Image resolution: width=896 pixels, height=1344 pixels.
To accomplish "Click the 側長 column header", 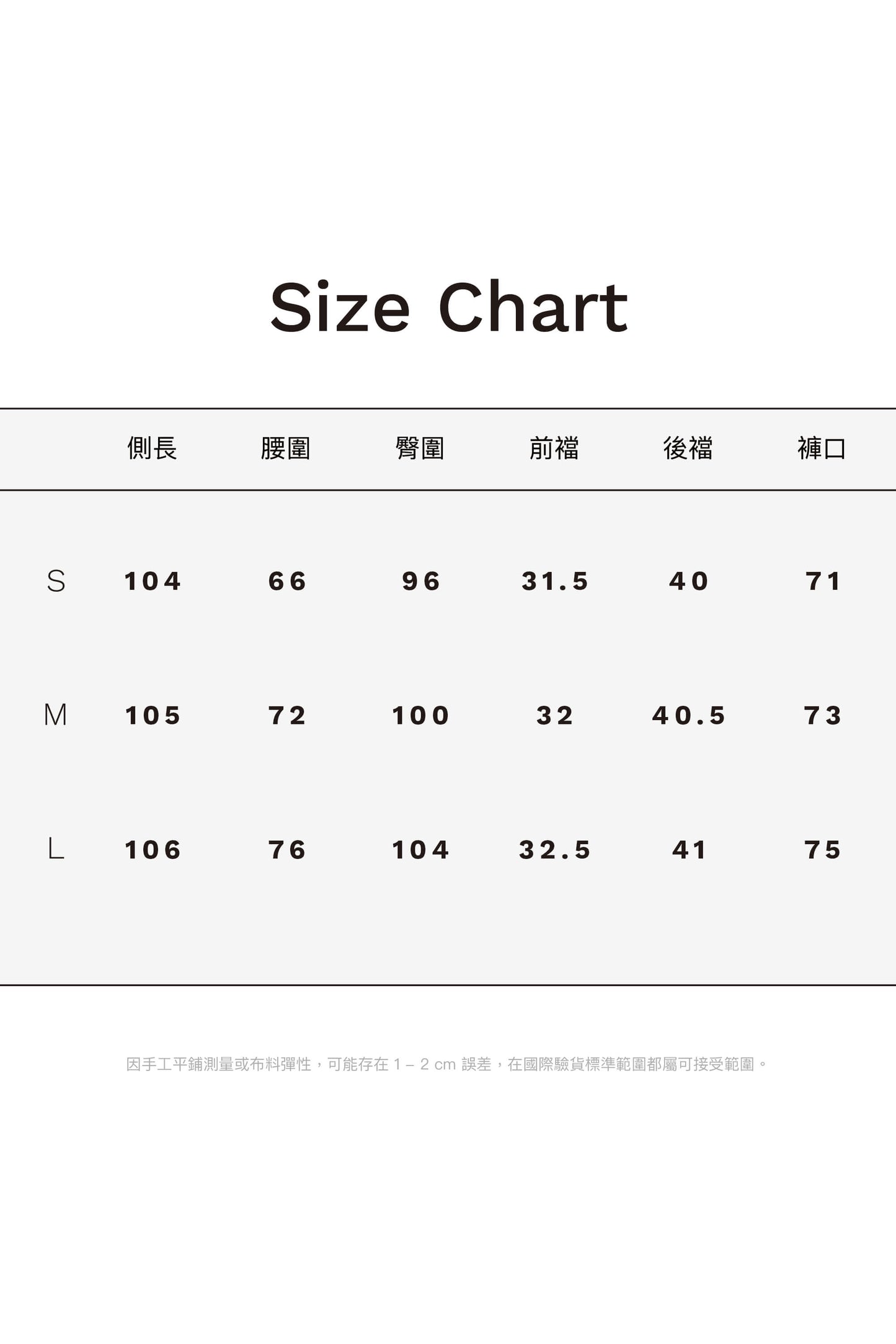I will point(152,448).
